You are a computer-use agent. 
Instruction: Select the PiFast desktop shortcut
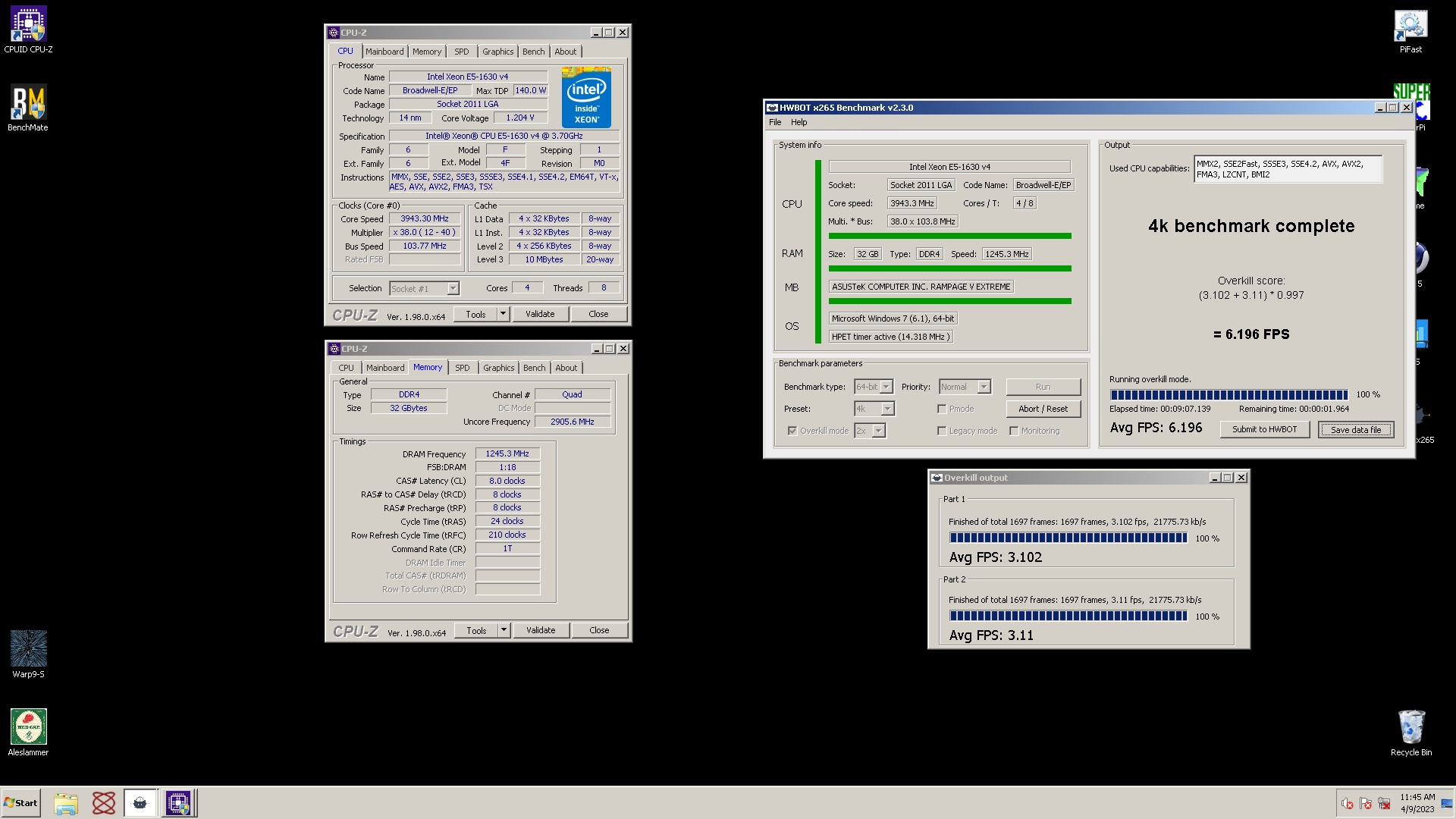point(1410,30)
